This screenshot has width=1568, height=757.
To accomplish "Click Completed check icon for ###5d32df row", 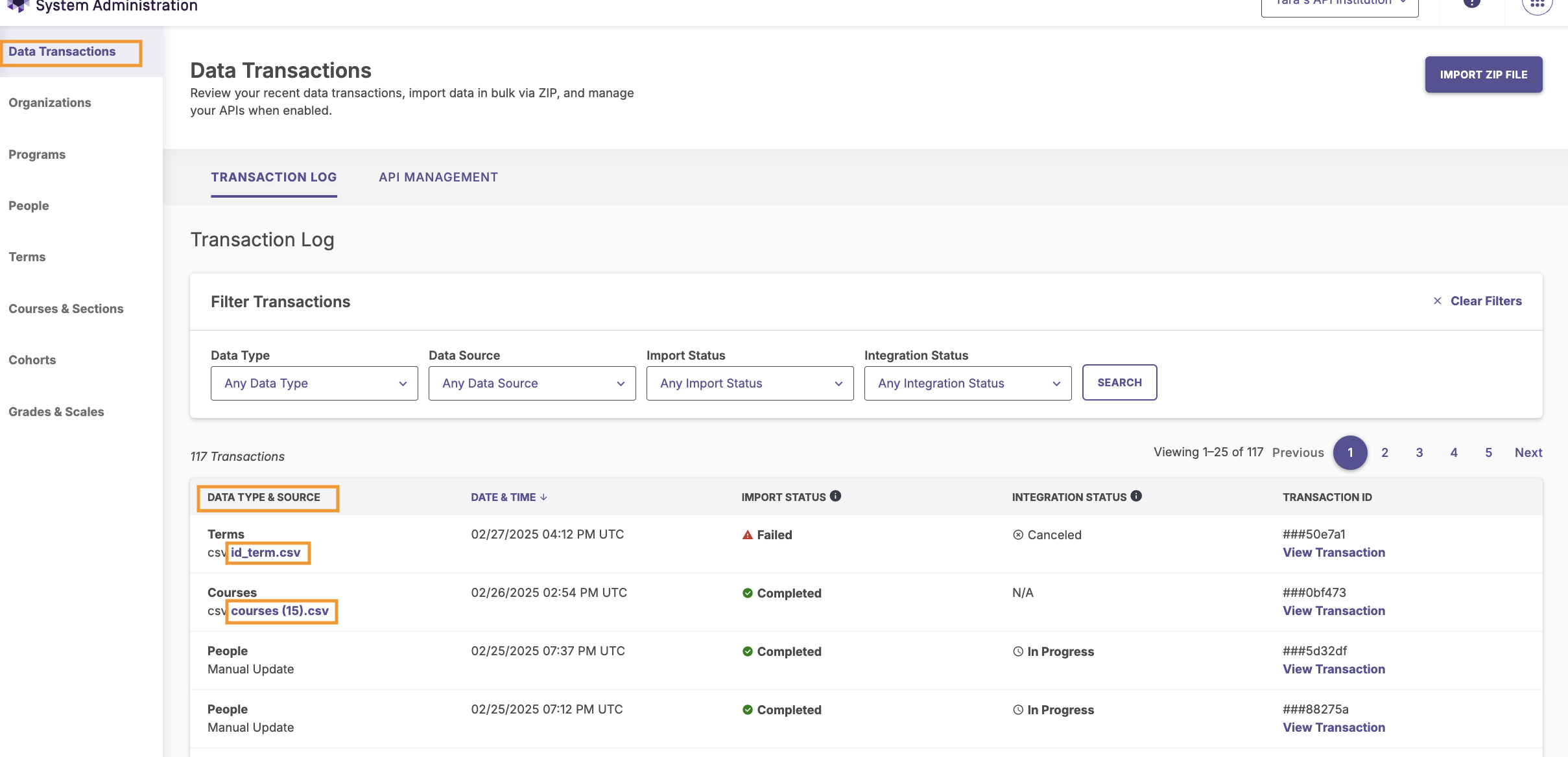I will 748,651.
